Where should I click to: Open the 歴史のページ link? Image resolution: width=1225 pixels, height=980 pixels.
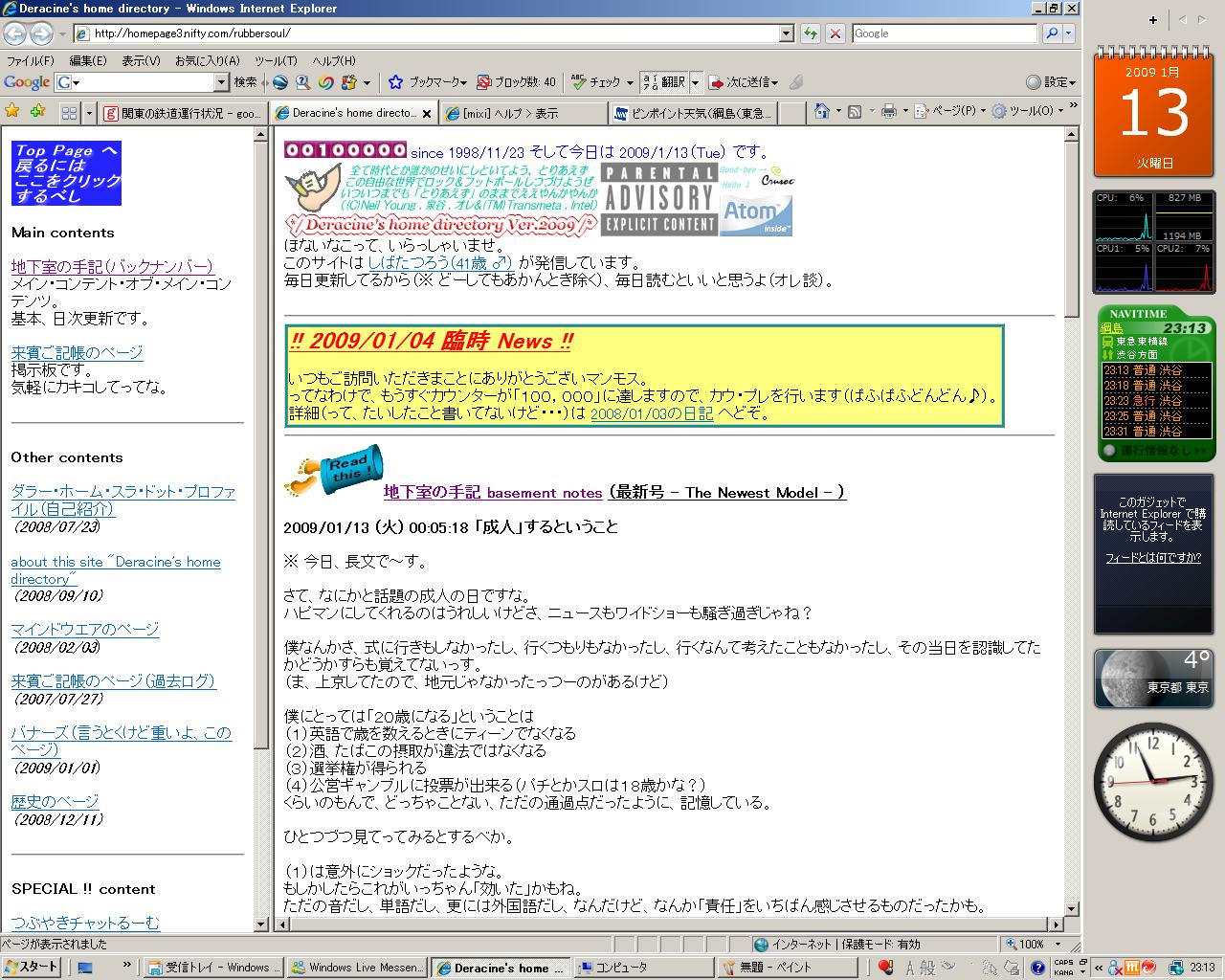coord(55,801)
